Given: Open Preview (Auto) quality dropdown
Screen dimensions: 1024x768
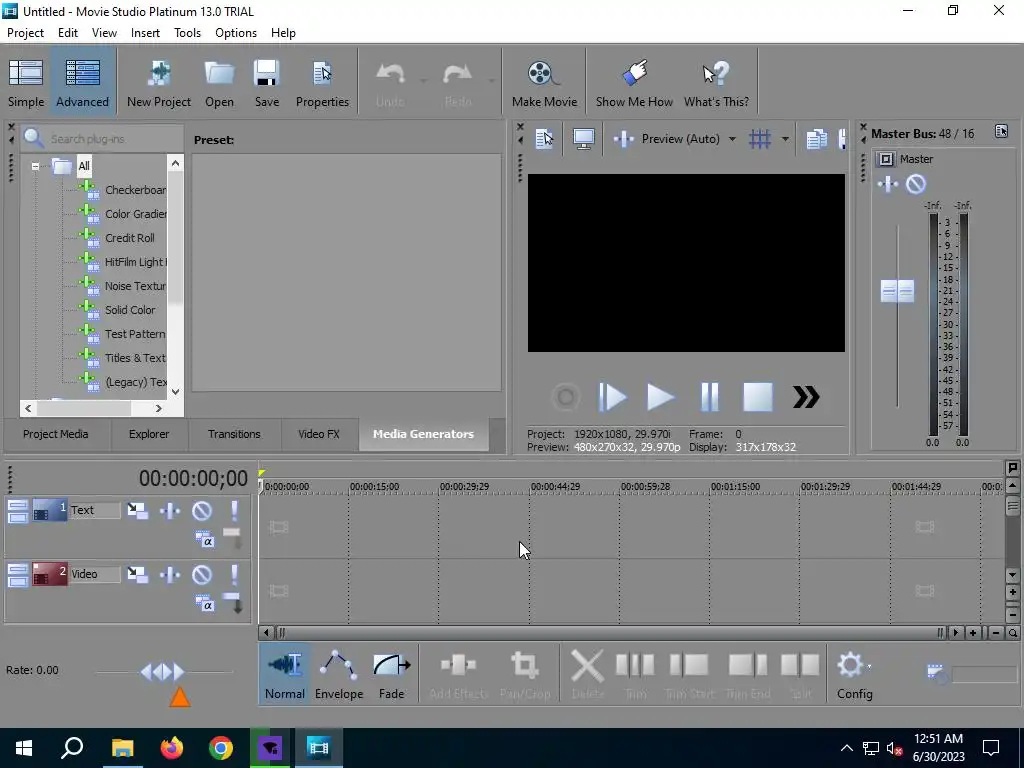Looking at the screenshot, I should click(x=732, y=139).
